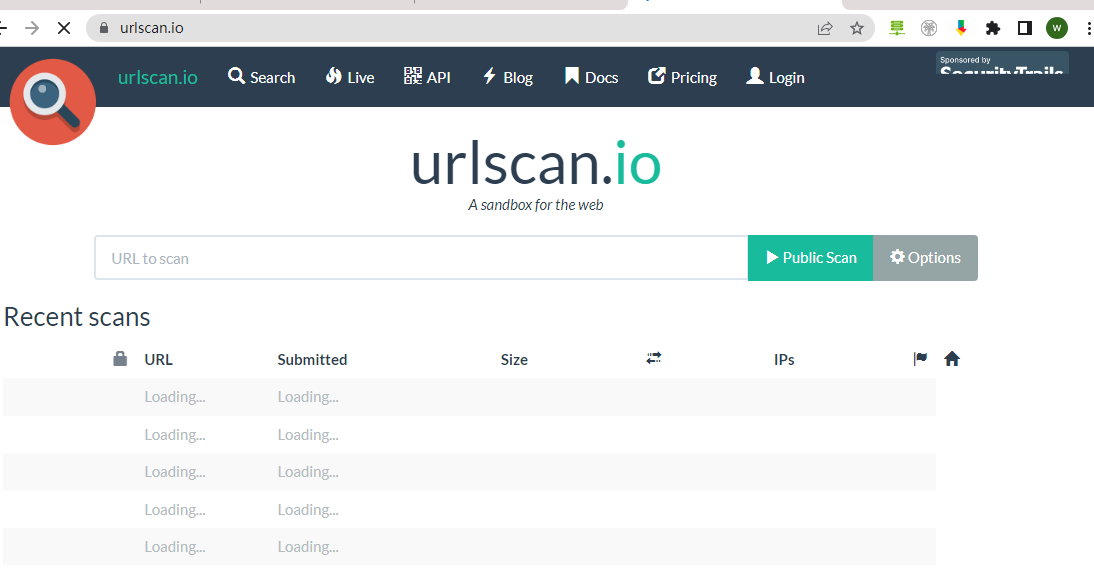The image size is (1094, 568).
Task: Open the Live scans page
Action: (350, 77)
